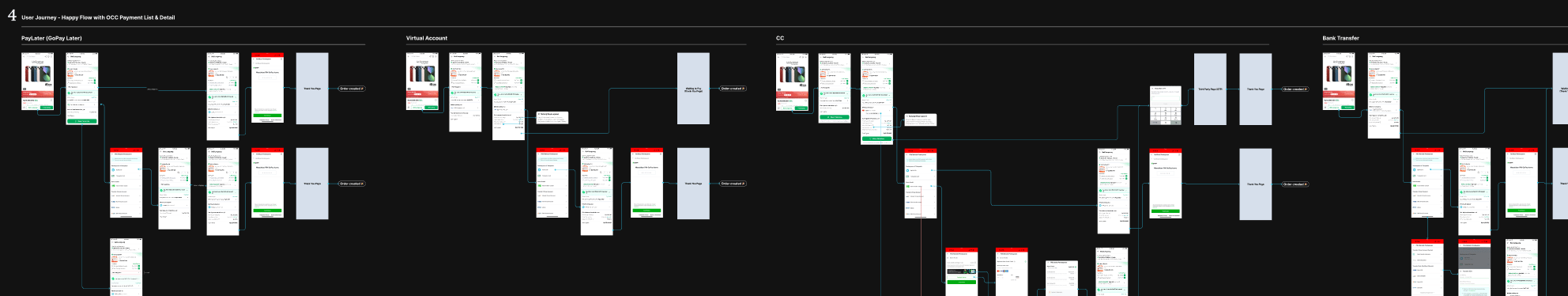Select payment method list screen in CC flow
1568x296 pixels.
[x=921, y=184]
